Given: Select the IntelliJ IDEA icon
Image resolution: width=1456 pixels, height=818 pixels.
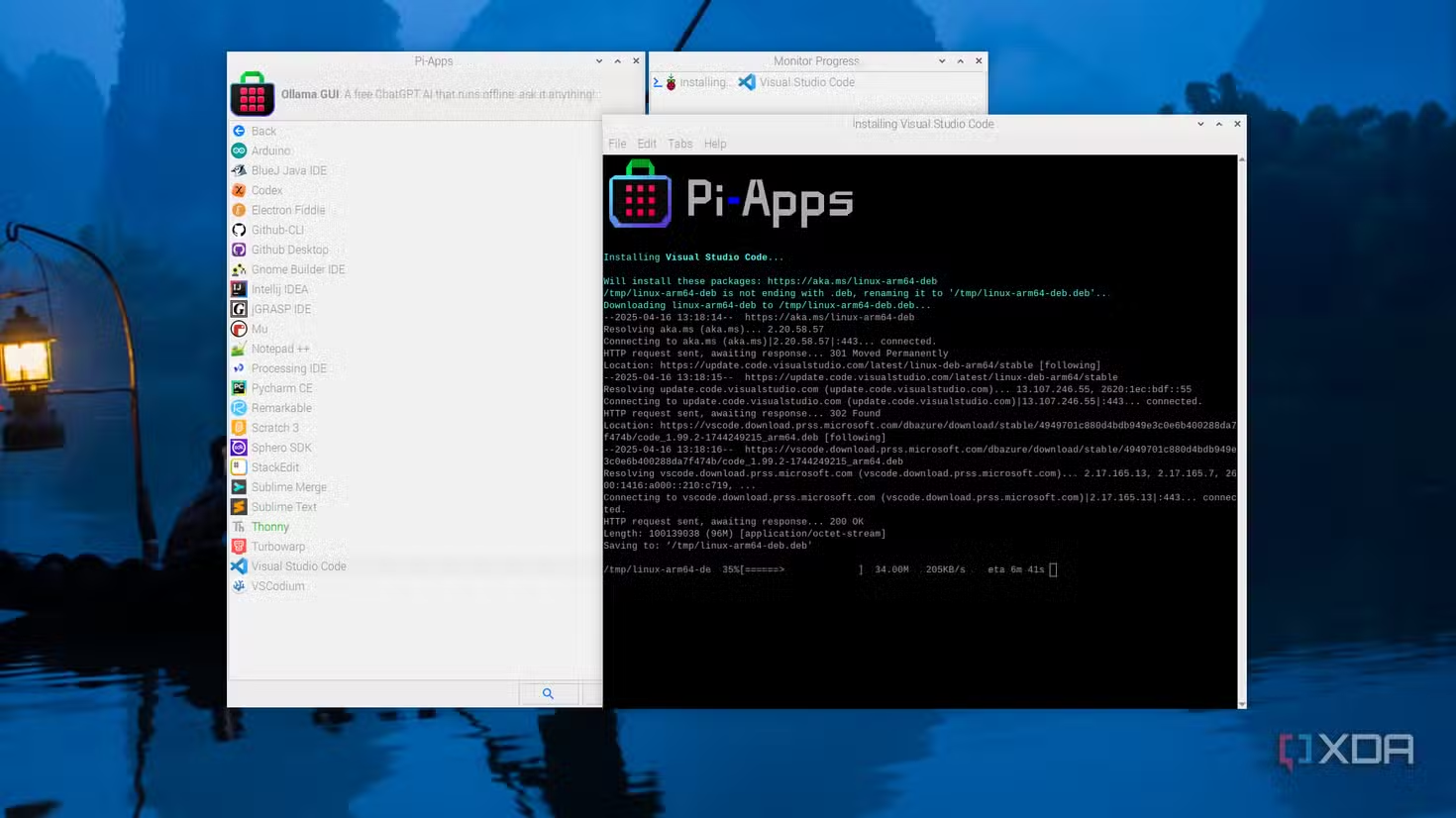Looking at the screenshot, I should click(239, 289).
